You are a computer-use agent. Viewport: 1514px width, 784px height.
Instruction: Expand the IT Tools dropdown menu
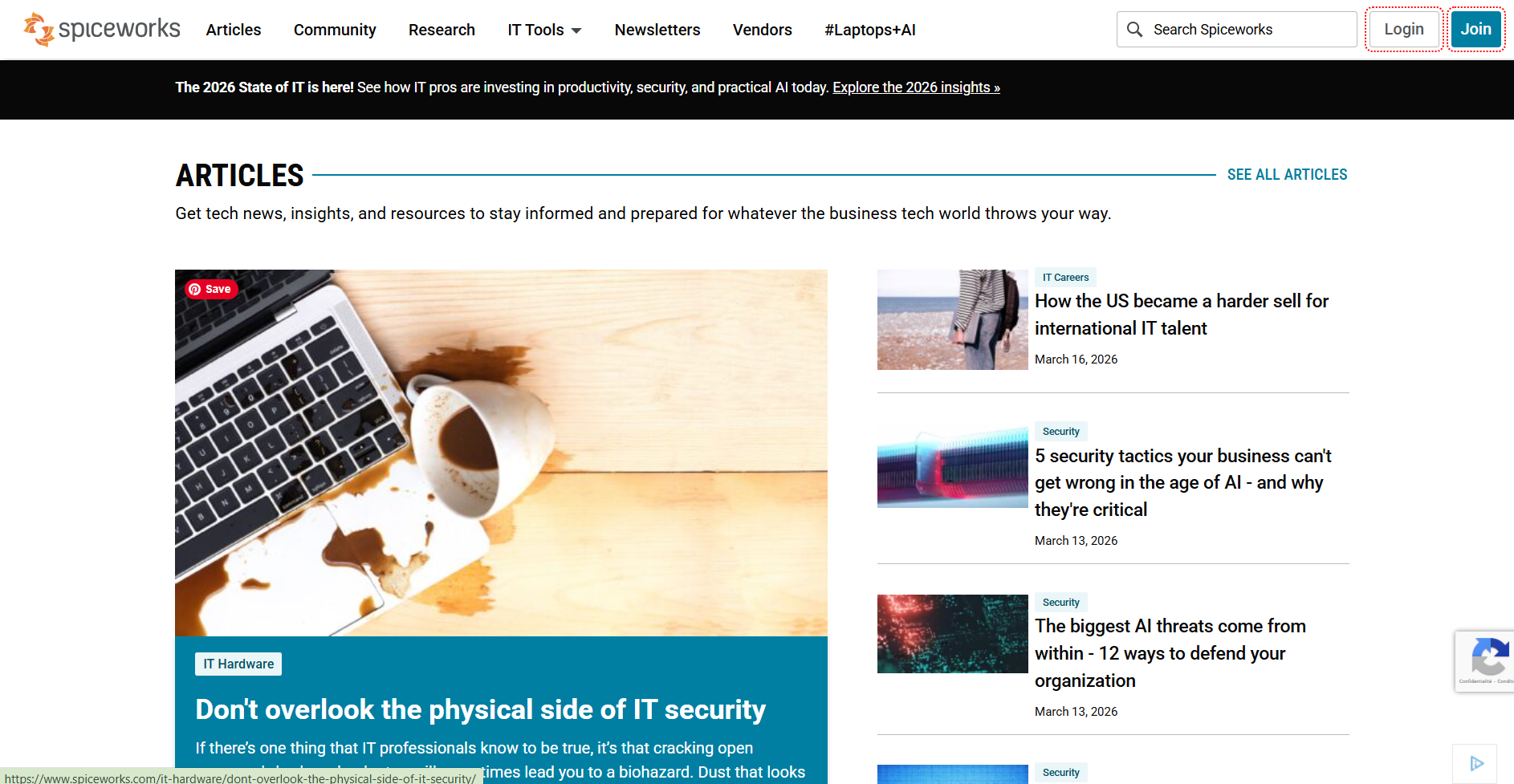point(544,30)
